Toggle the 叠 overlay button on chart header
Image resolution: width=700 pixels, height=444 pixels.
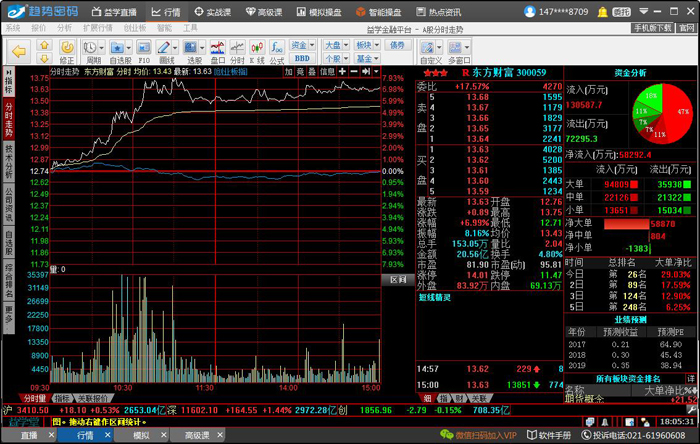[x=314, y=72]
